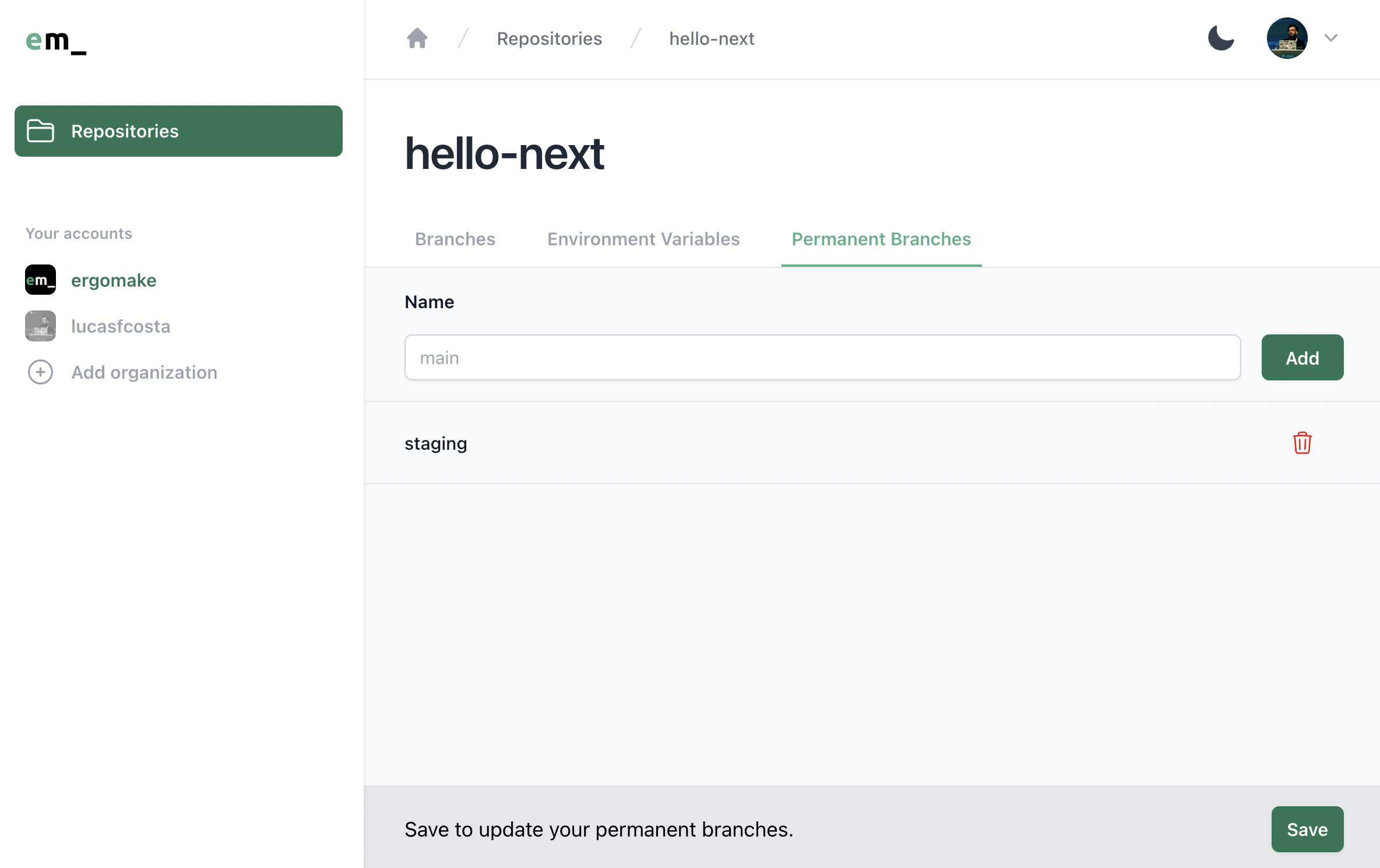Select the ergomake account
Screen dimensions: 1380x868
(x=114, y=280)
